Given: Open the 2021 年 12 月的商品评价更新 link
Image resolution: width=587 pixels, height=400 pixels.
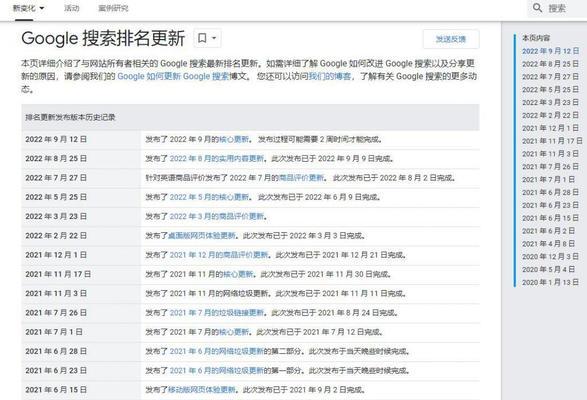Looking at the screenshot, I should 219,255.
